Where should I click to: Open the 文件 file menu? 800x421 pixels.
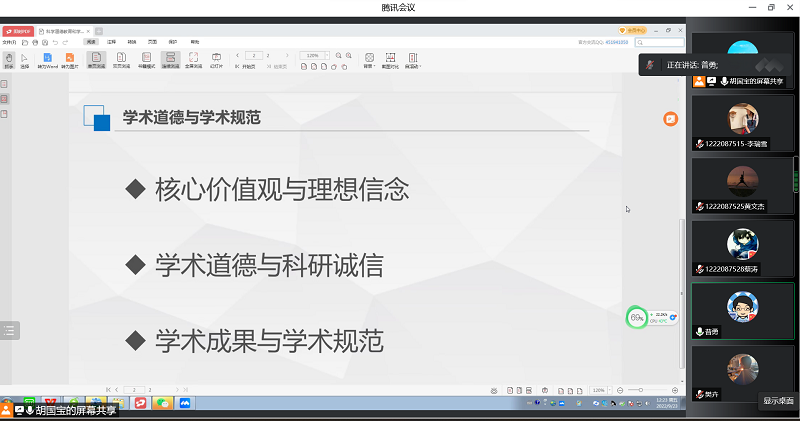(x=9, y=43)
